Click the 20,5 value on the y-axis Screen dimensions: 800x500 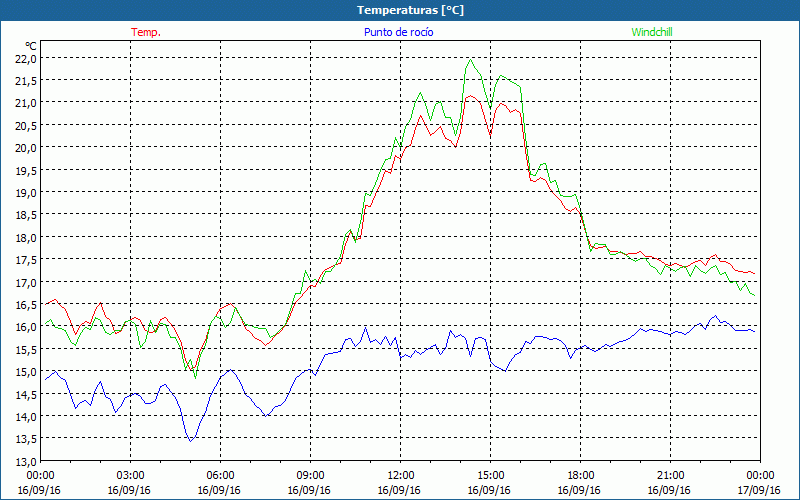coord(27,126)
